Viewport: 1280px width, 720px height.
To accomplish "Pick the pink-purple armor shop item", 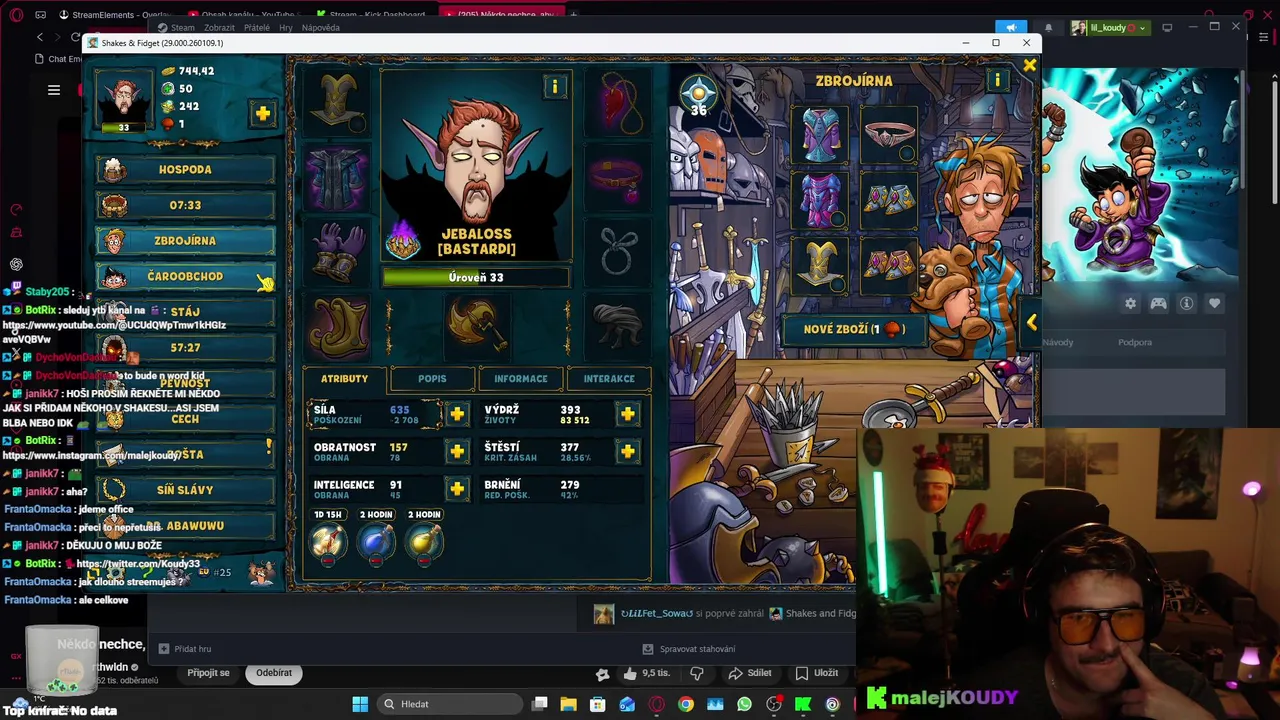I will [820, 199].
